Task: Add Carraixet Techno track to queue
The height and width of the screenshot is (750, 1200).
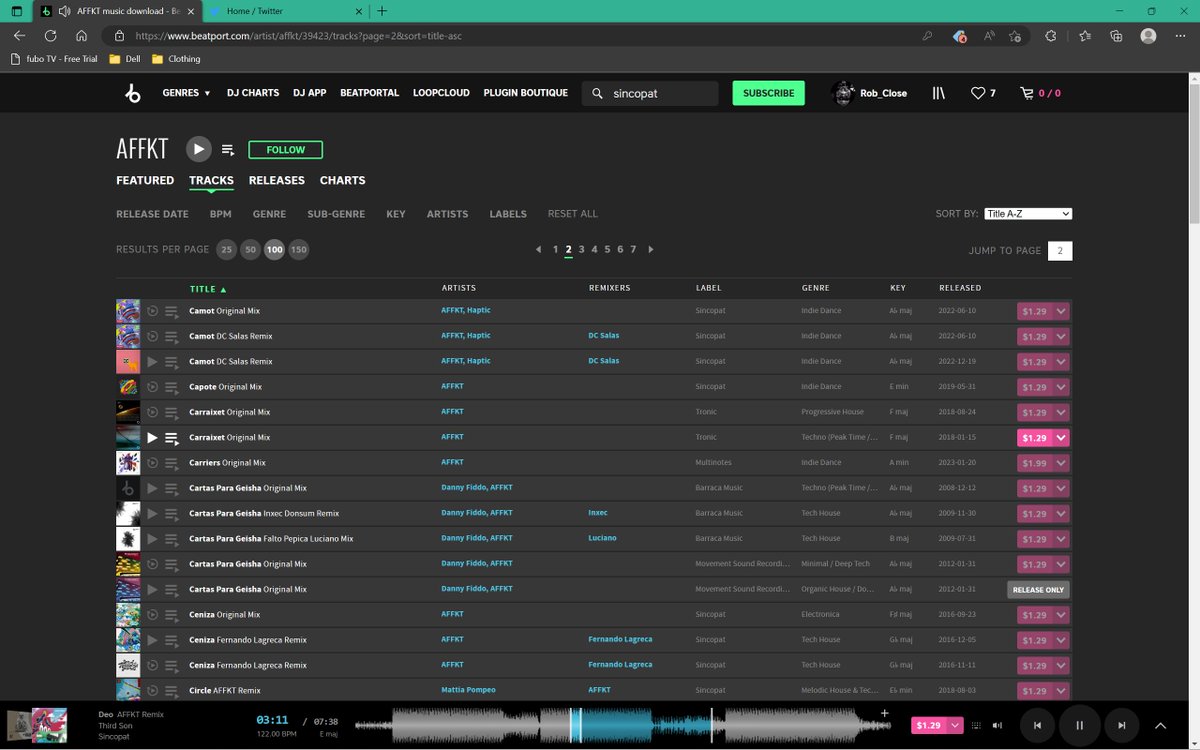Action: pyautogui.click(x=172, y=438)
